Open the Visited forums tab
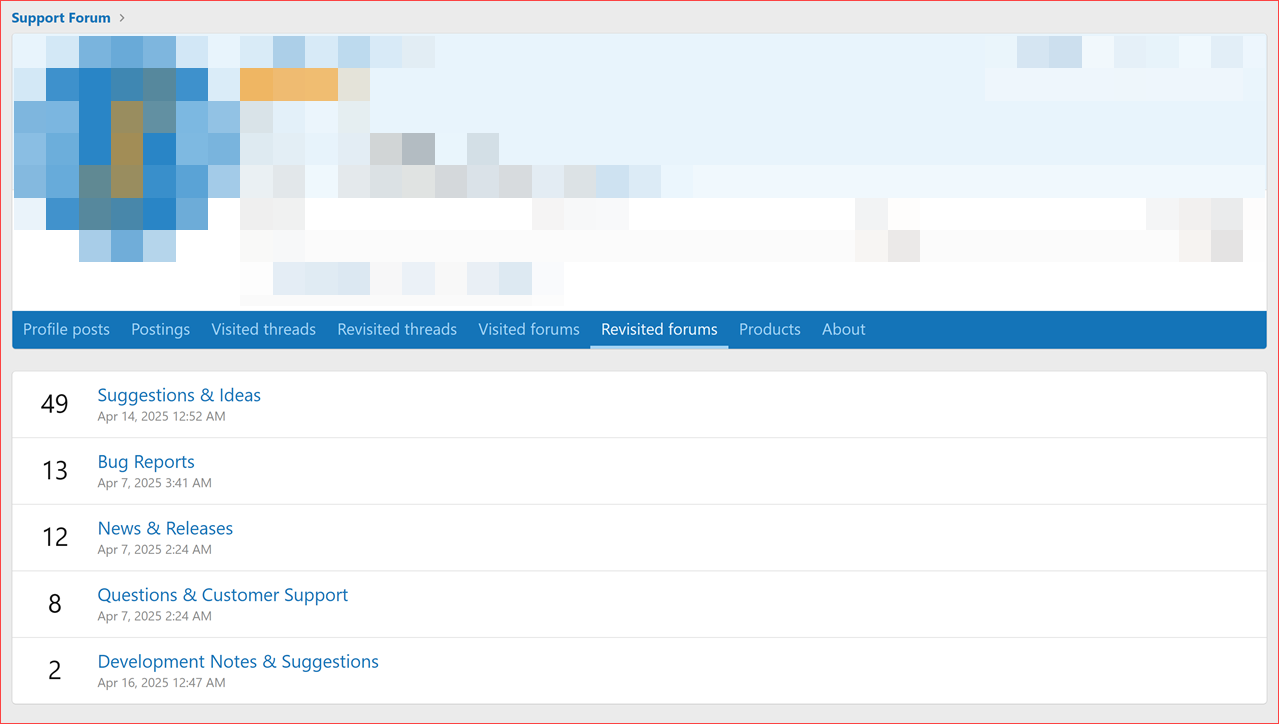 click(x=528, y=329)
